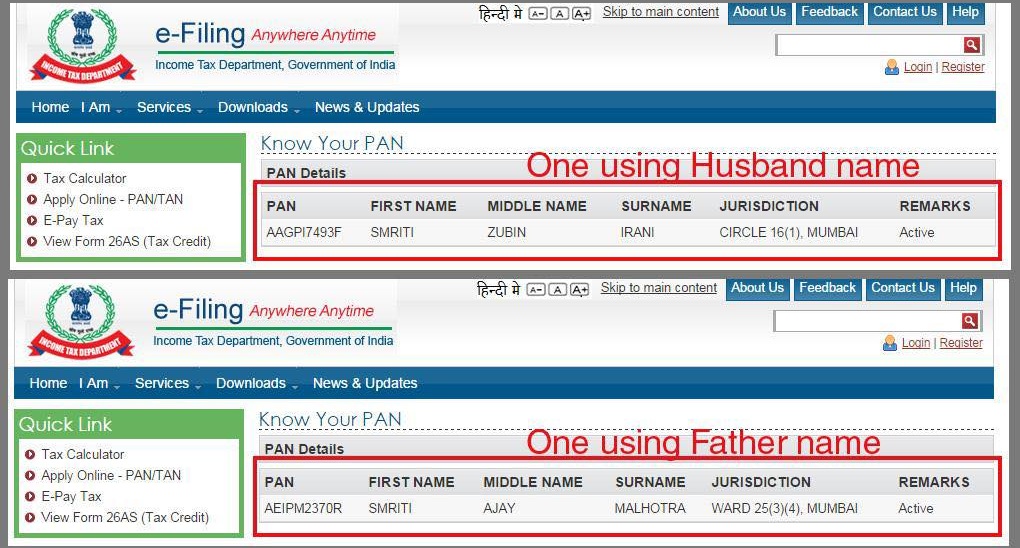1020x548 pixels.
Task: Click middle name cell ZUBIN
Action: (507, 232)
